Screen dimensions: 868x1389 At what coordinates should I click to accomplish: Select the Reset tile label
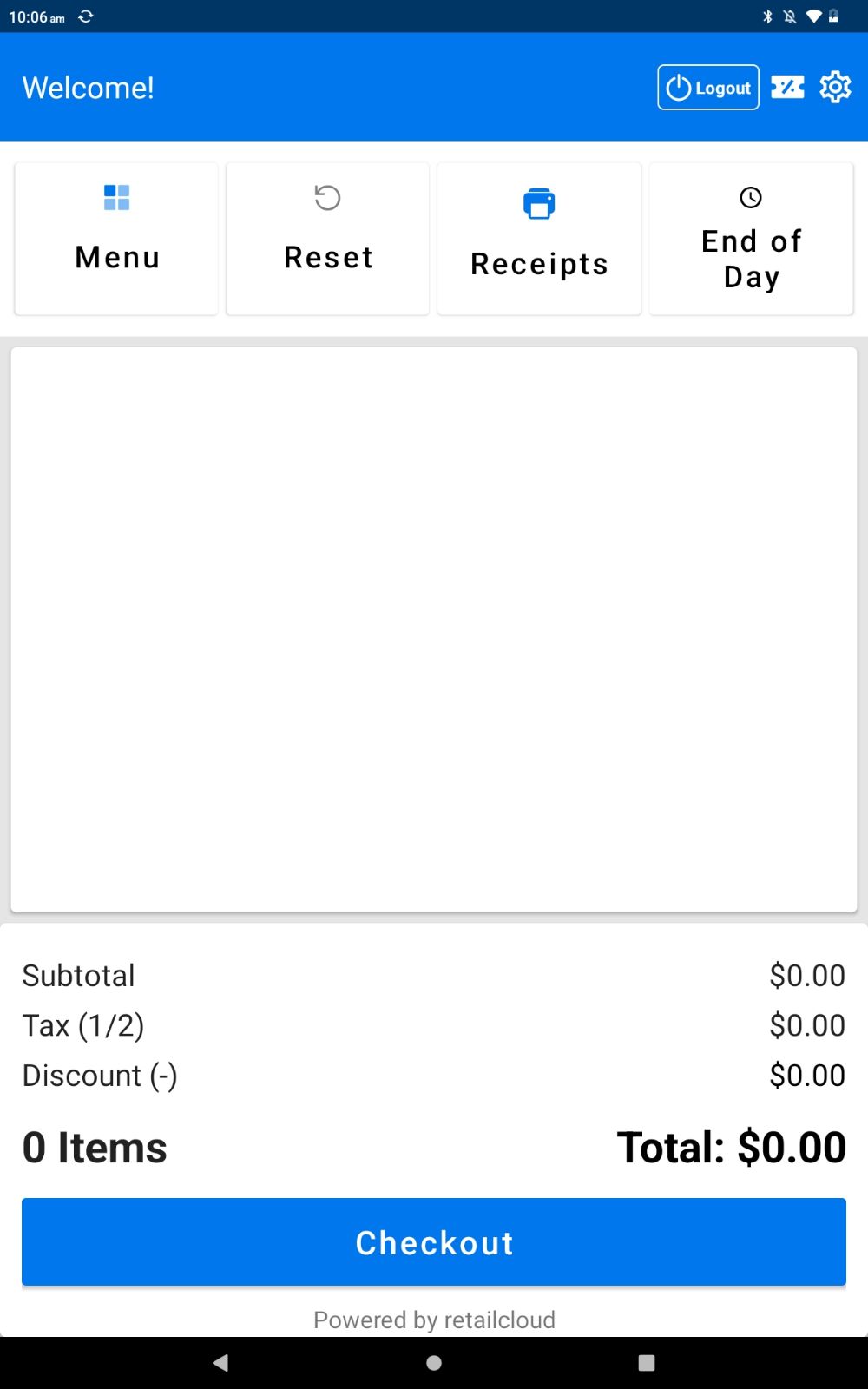pyautogui.click(x=328, y=257)
